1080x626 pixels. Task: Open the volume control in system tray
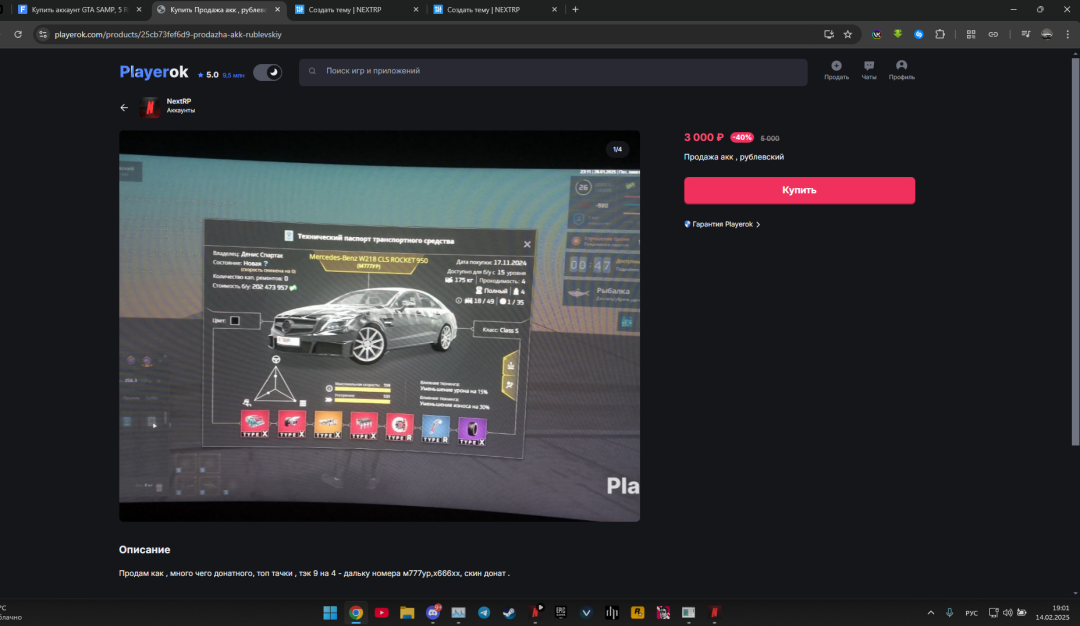(1008, 612)
